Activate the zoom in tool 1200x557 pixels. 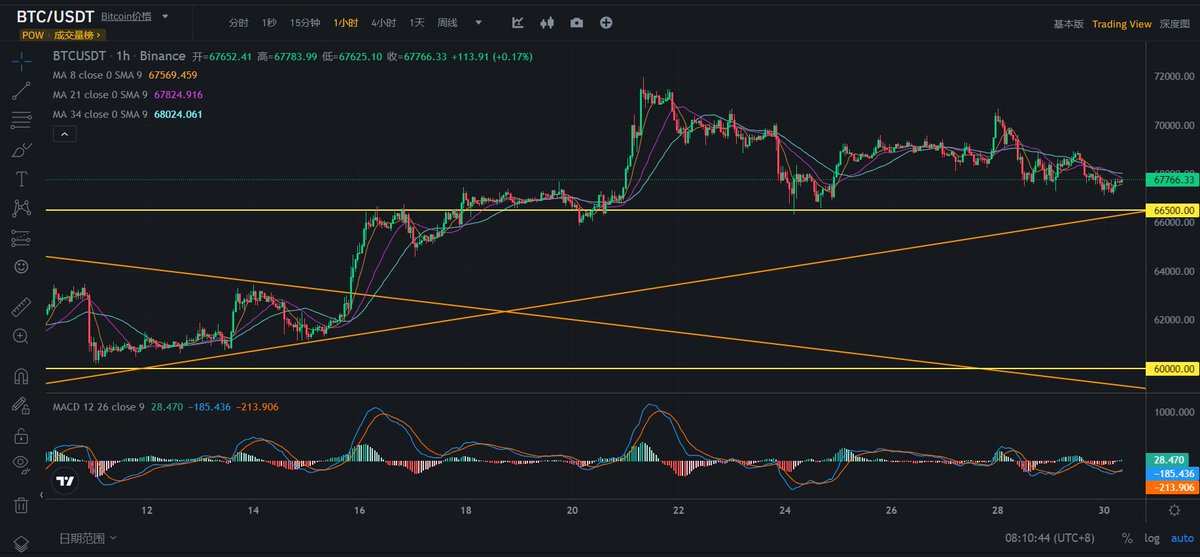[x=21, y=336]
